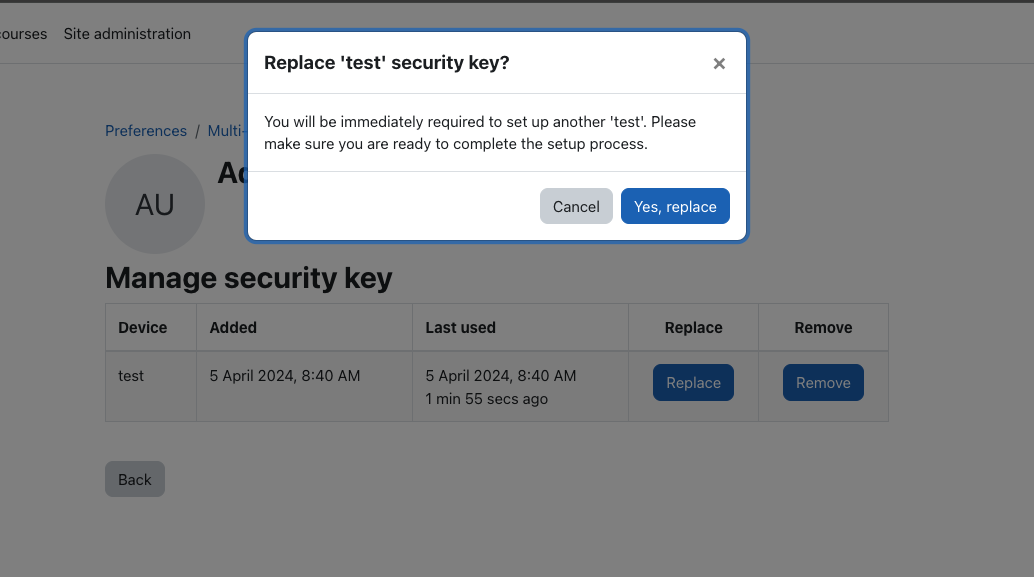Open Site administration menu item
This screenshot has height=577, width=1034.
pos(127,34)
